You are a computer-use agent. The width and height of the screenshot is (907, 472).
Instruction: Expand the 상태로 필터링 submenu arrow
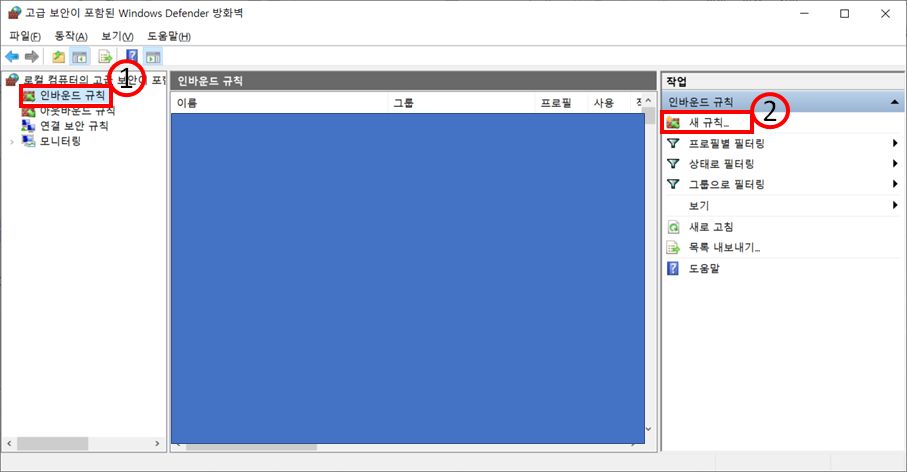coord(895,164)
